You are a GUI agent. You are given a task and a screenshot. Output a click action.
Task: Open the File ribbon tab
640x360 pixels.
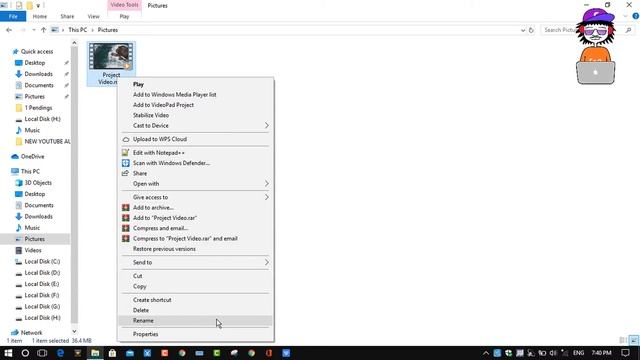[x=13, y=16]
